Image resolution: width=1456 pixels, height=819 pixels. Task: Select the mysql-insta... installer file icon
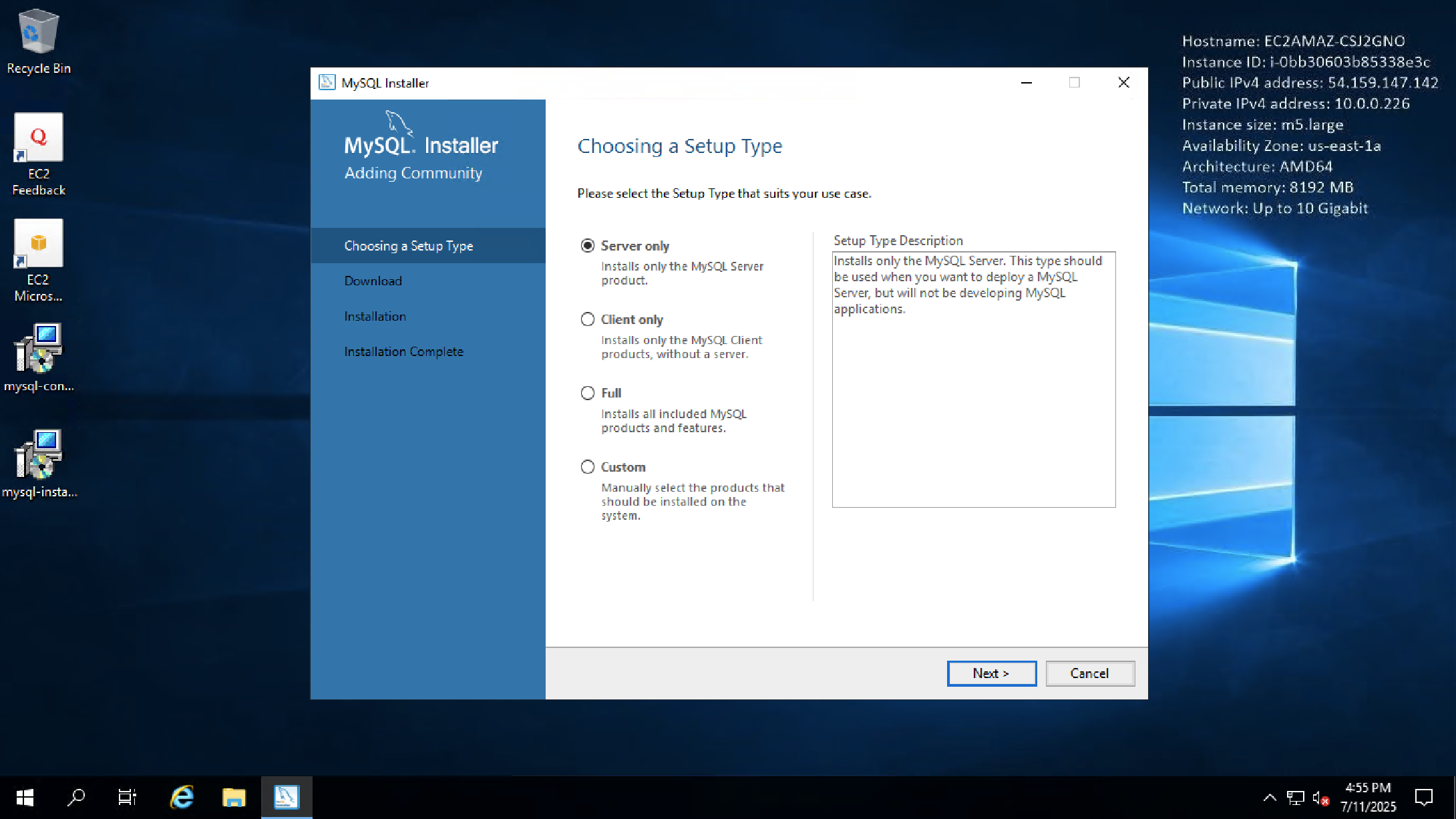click(x=39, y=464)
